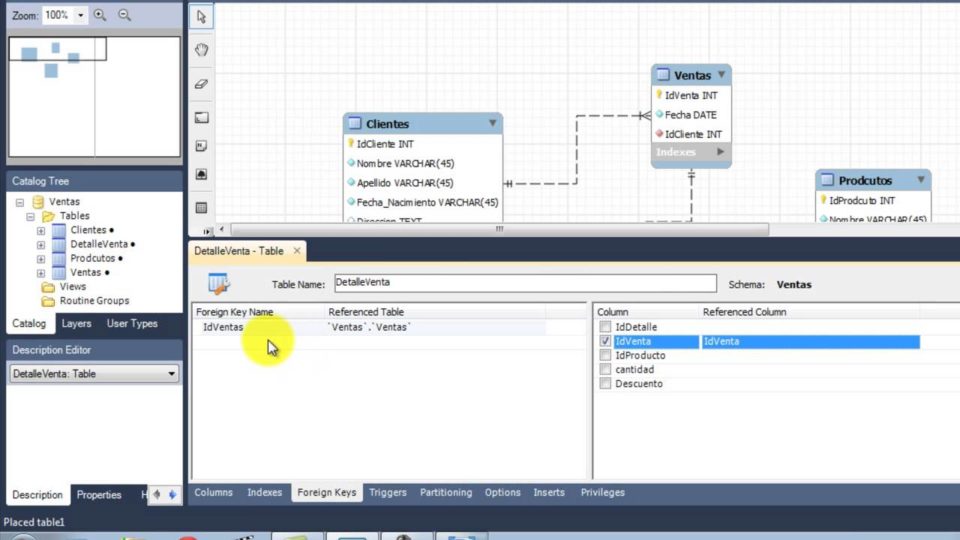Activate the hand pan tool
Screen dimensions: 960x540
(201, 50)
